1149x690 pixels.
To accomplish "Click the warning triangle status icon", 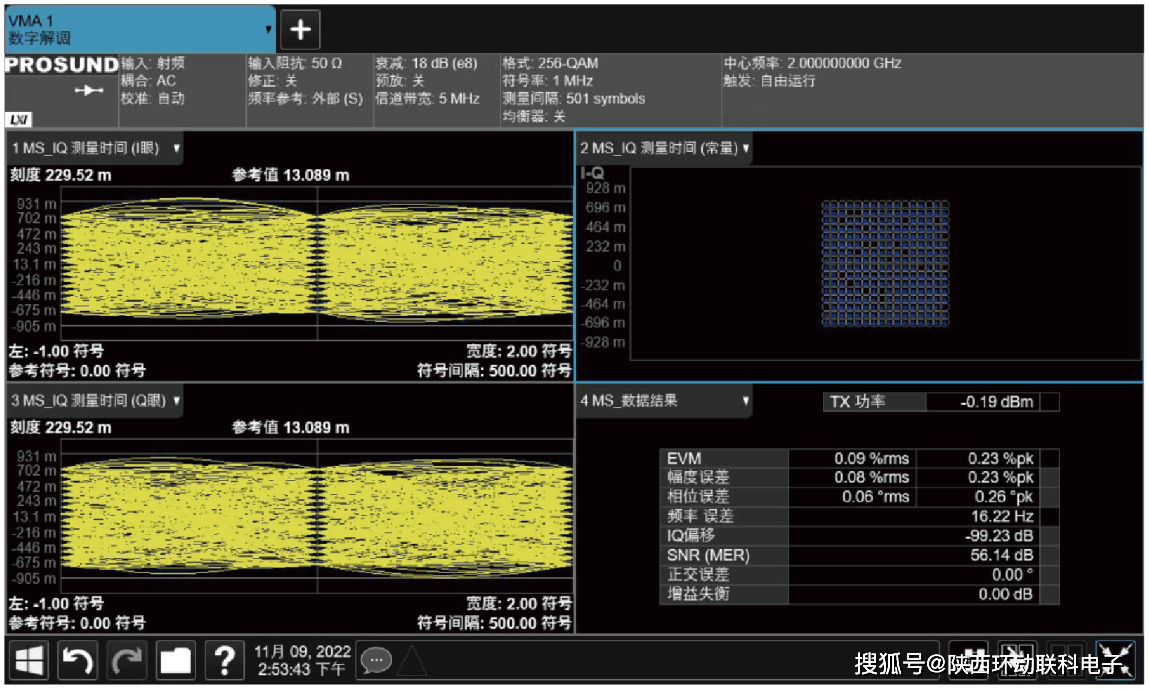I will click(x=412, y=660).
